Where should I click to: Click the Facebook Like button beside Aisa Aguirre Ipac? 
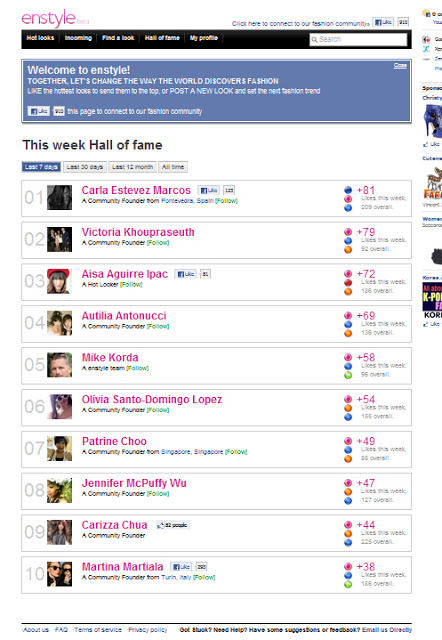tap(185, 274)
